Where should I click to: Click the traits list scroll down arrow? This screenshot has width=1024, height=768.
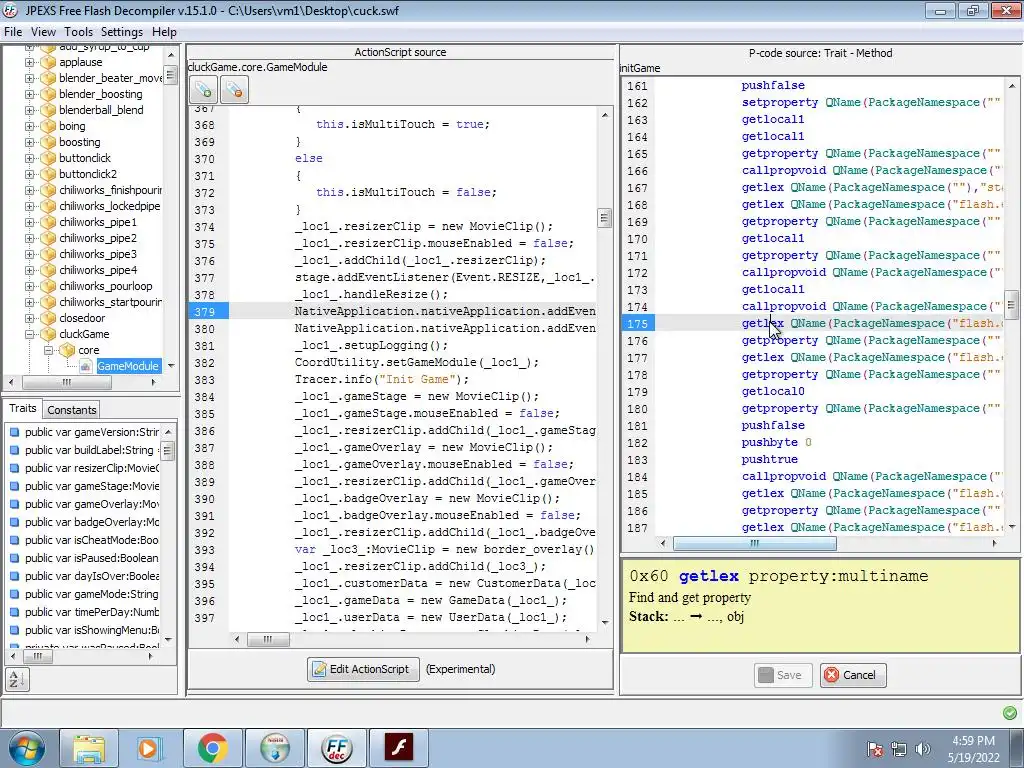168,639
